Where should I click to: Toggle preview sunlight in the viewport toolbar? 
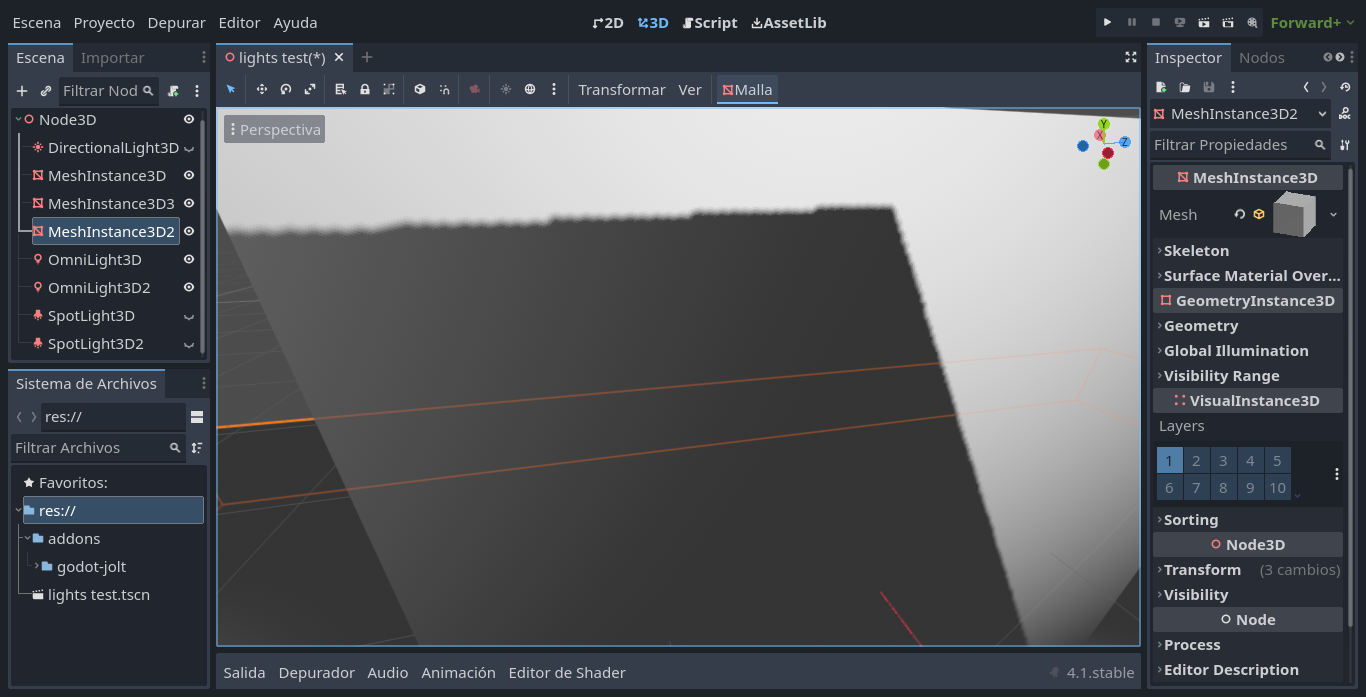506,89
